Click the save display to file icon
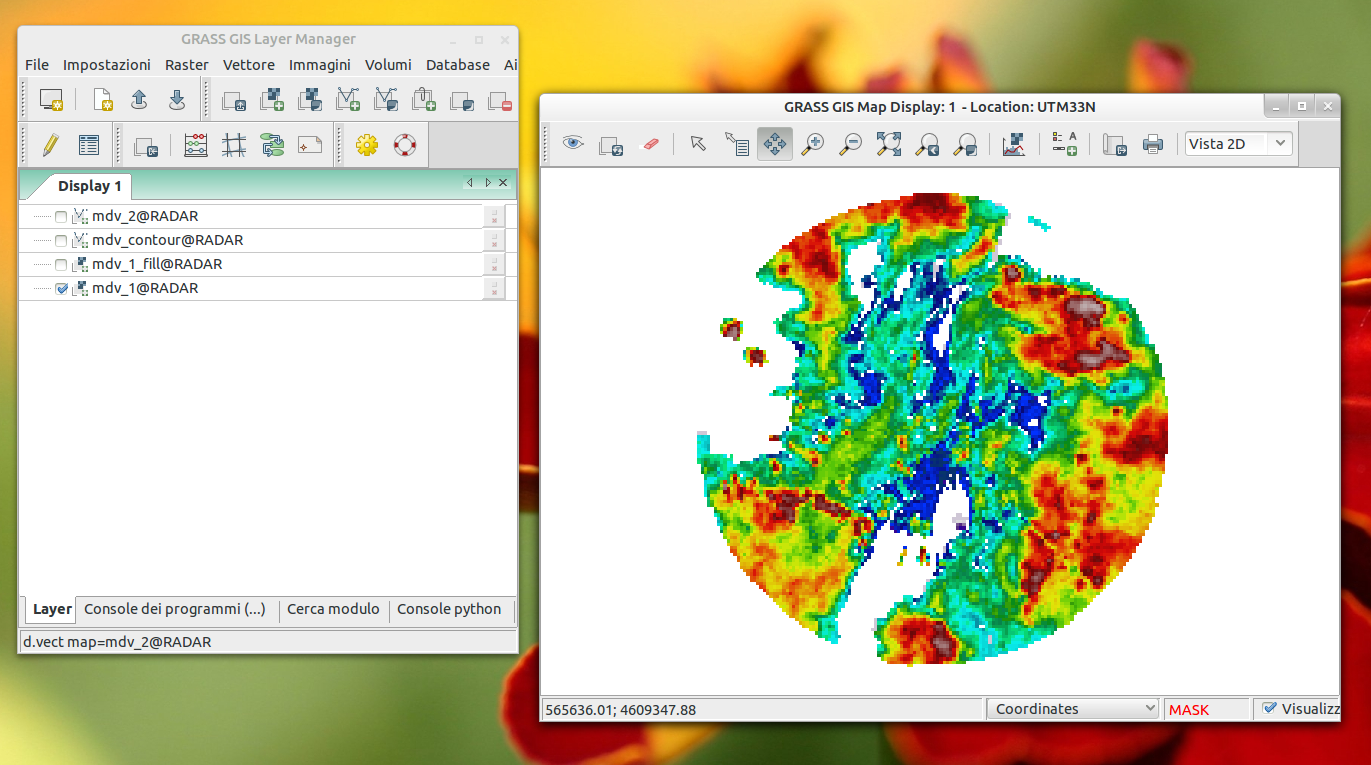The height and width of the screenshot is (765, 1371). tap(1115, 144)
